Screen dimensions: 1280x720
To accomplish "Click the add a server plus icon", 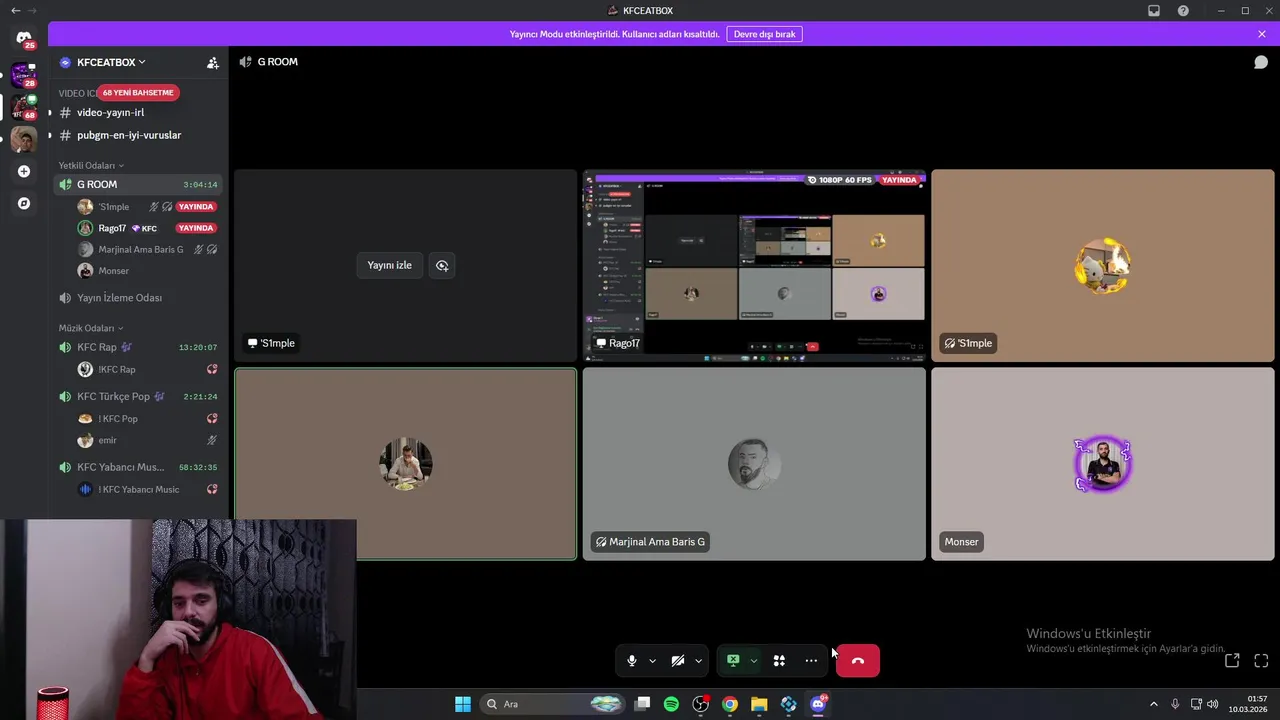I will coord(24,171).
